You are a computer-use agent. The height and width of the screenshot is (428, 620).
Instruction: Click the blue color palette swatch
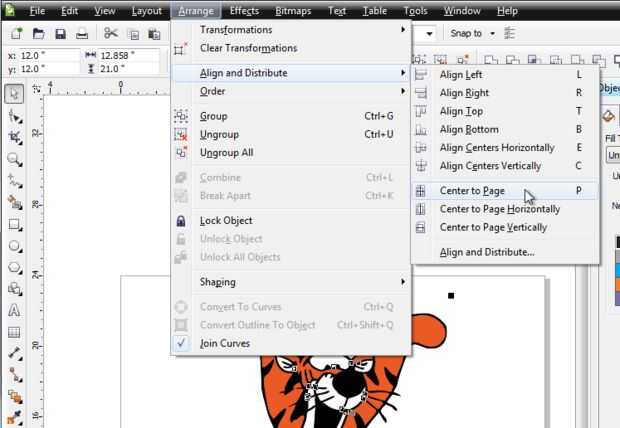pos(618,271)
